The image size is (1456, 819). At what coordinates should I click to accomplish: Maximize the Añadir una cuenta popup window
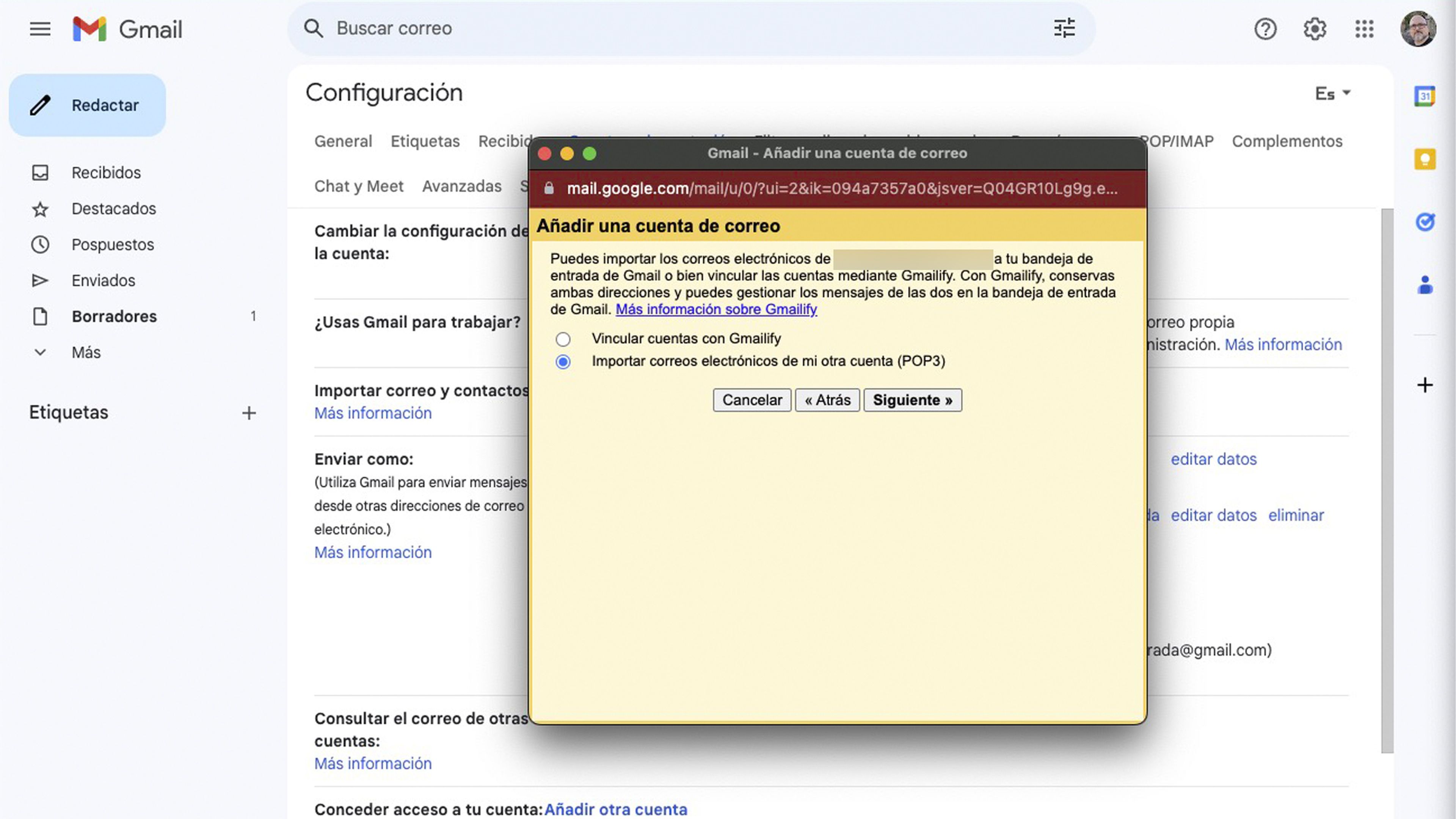(590, 154)
